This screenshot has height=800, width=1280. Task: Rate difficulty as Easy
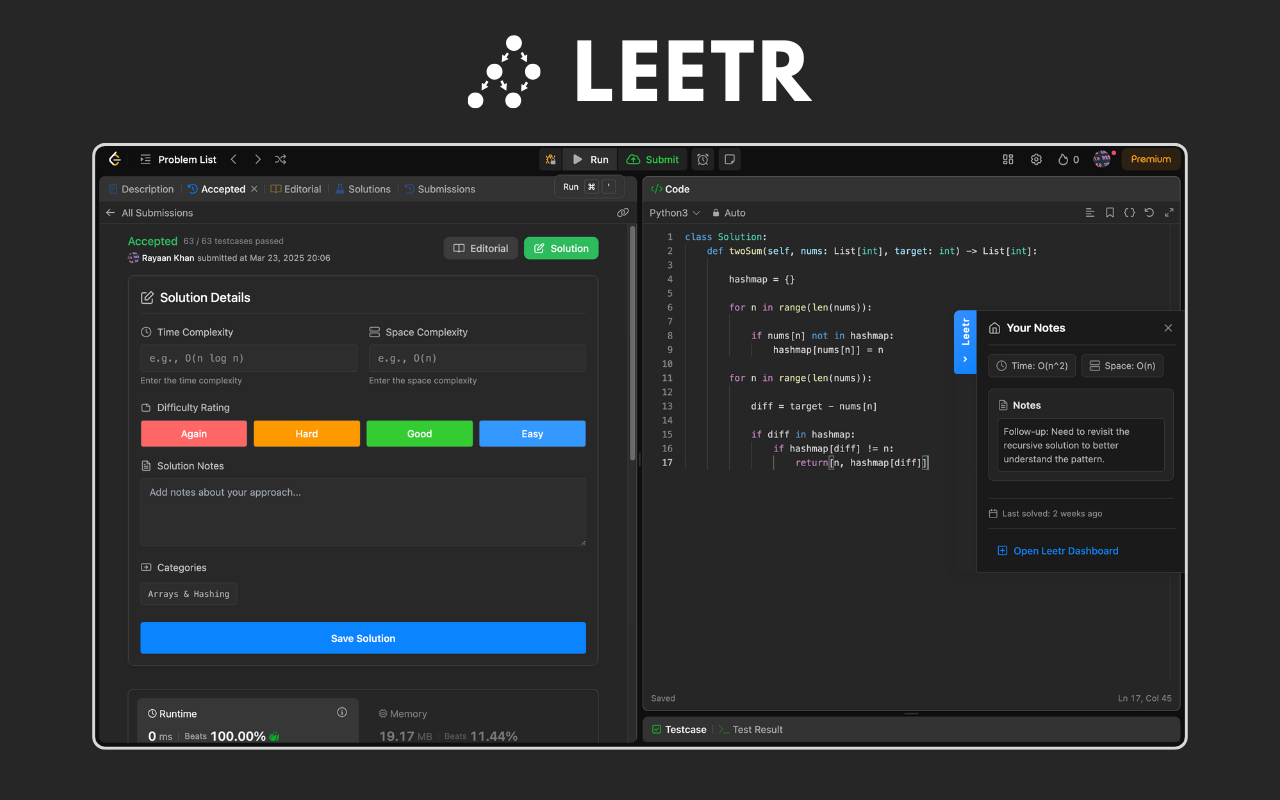532,433
